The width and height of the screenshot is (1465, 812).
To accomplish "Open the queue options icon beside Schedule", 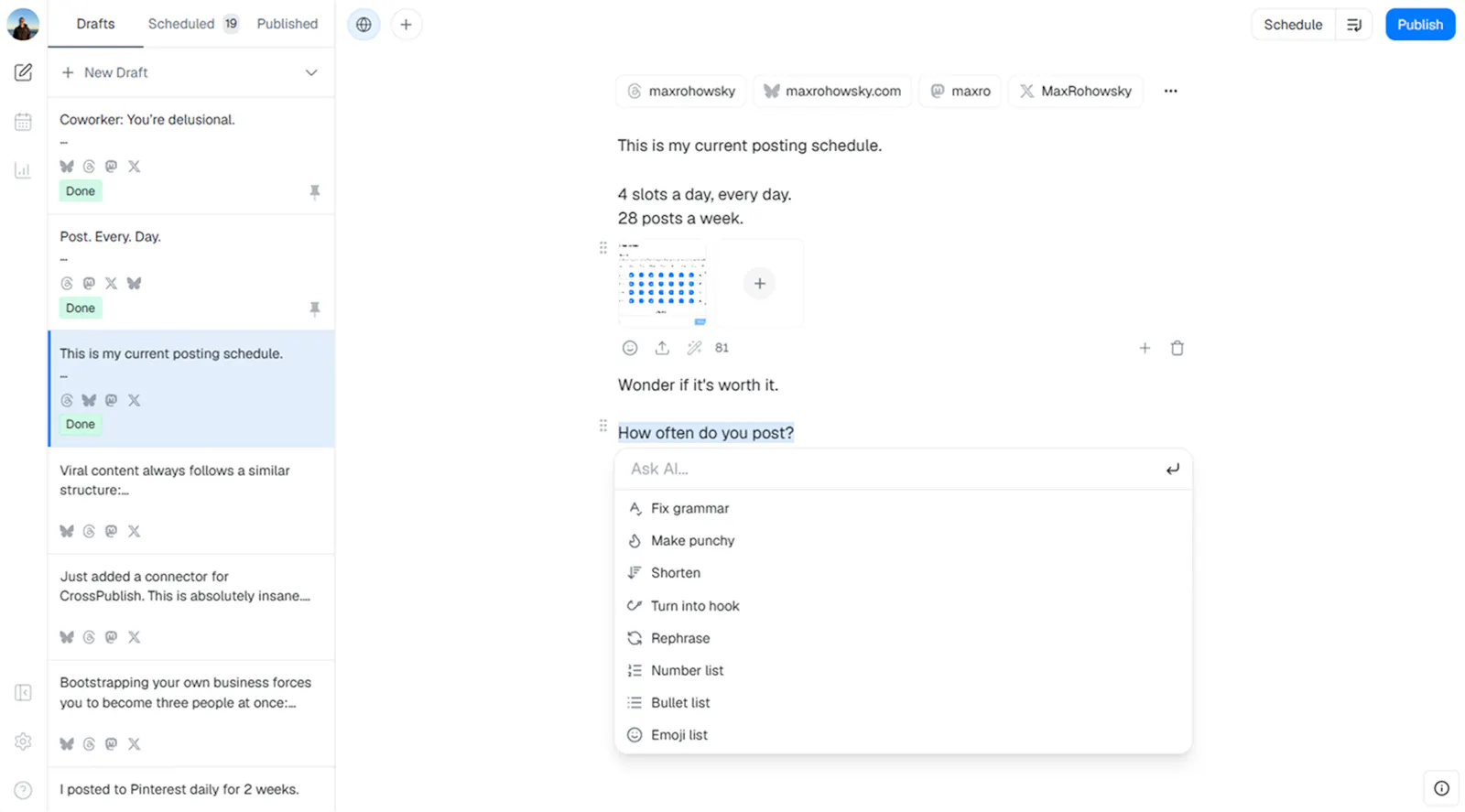I will tap(1354, 25).
